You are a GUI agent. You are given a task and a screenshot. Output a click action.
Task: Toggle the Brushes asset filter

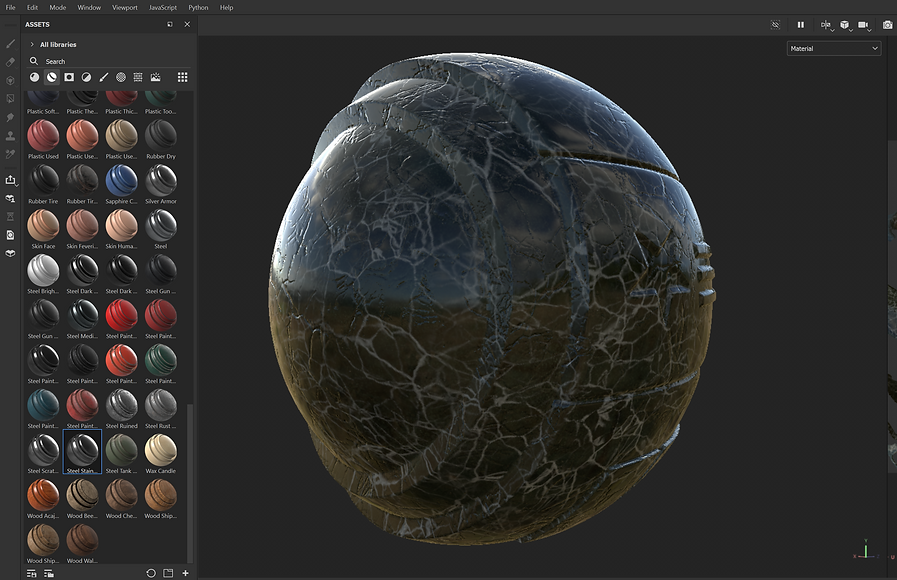[x=104, y=77]
